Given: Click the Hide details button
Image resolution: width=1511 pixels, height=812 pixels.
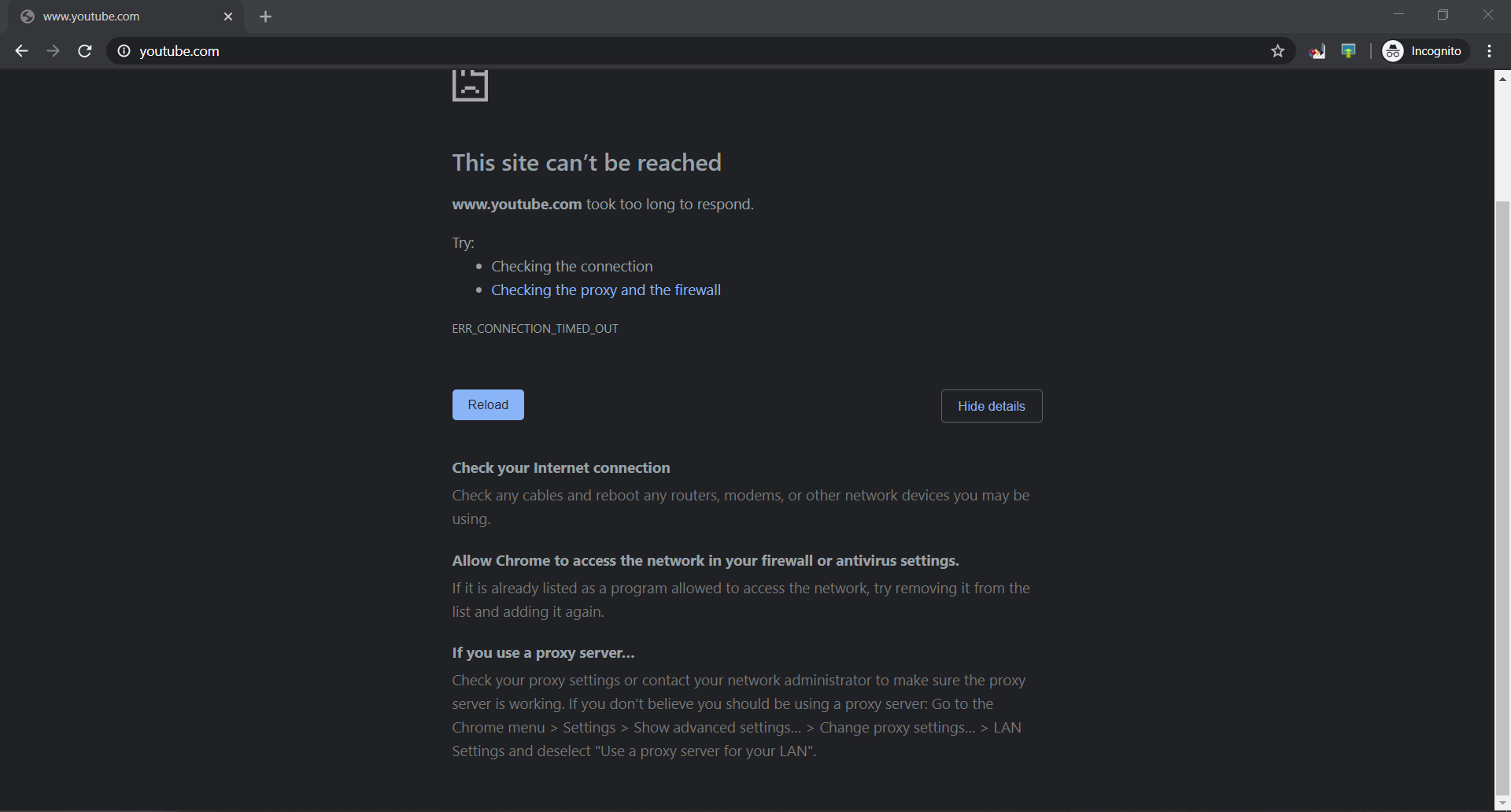Looking at the screenshot, I should 992,406.
